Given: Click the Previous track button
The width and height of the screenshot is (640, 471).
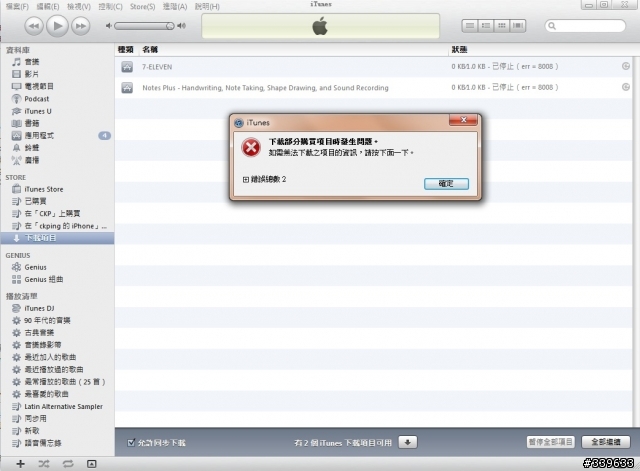Looking at the screenshot, I should tap(34, 26).
